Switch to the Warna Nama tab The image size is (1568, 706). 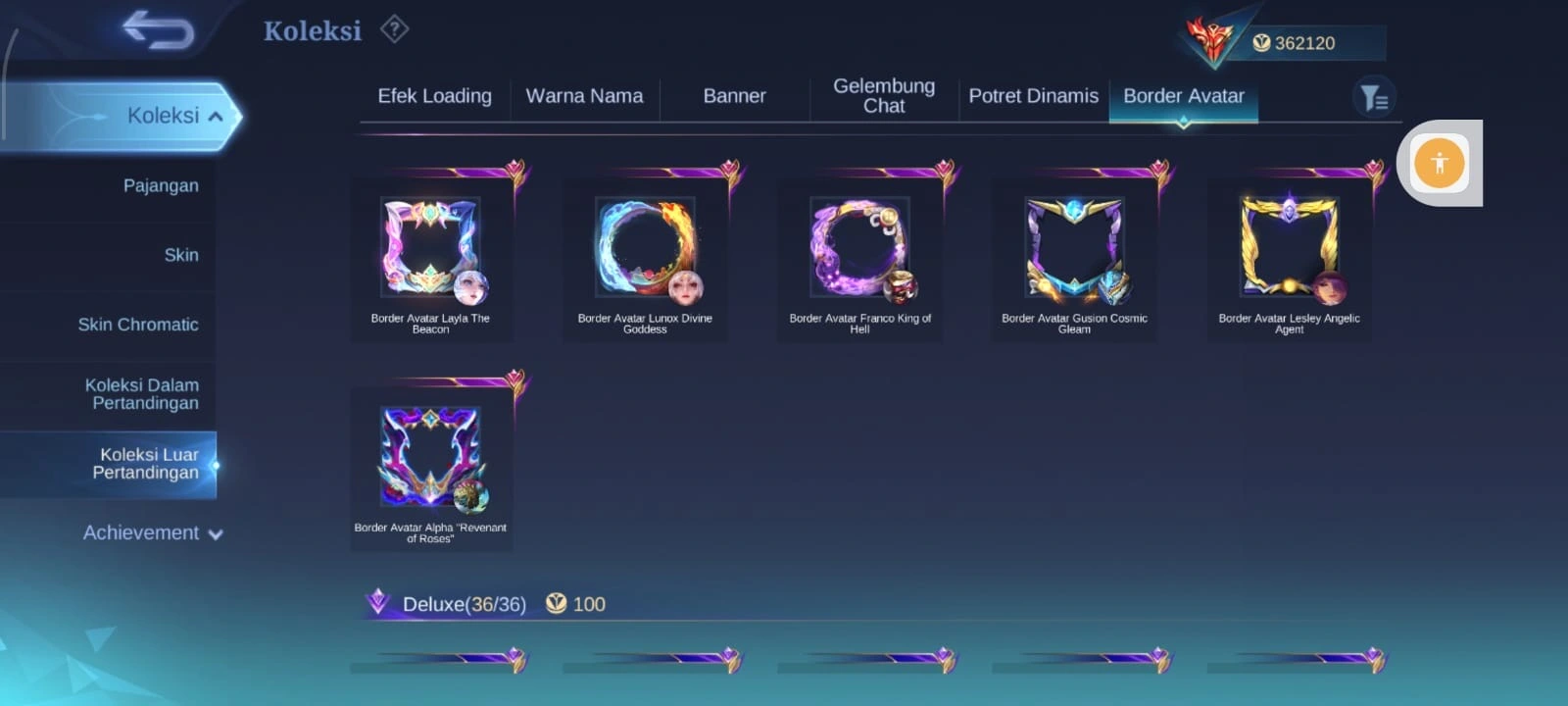(x=584, y=96)
